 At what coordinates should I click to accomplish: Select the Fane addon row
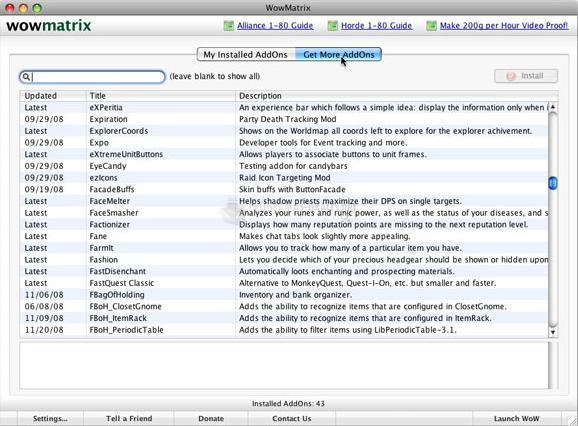[x=284, y=236]
